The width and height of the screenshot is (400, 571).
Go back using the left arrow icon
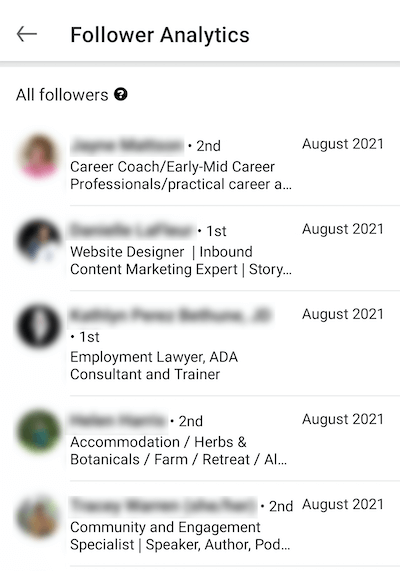[x=27, y=34]
